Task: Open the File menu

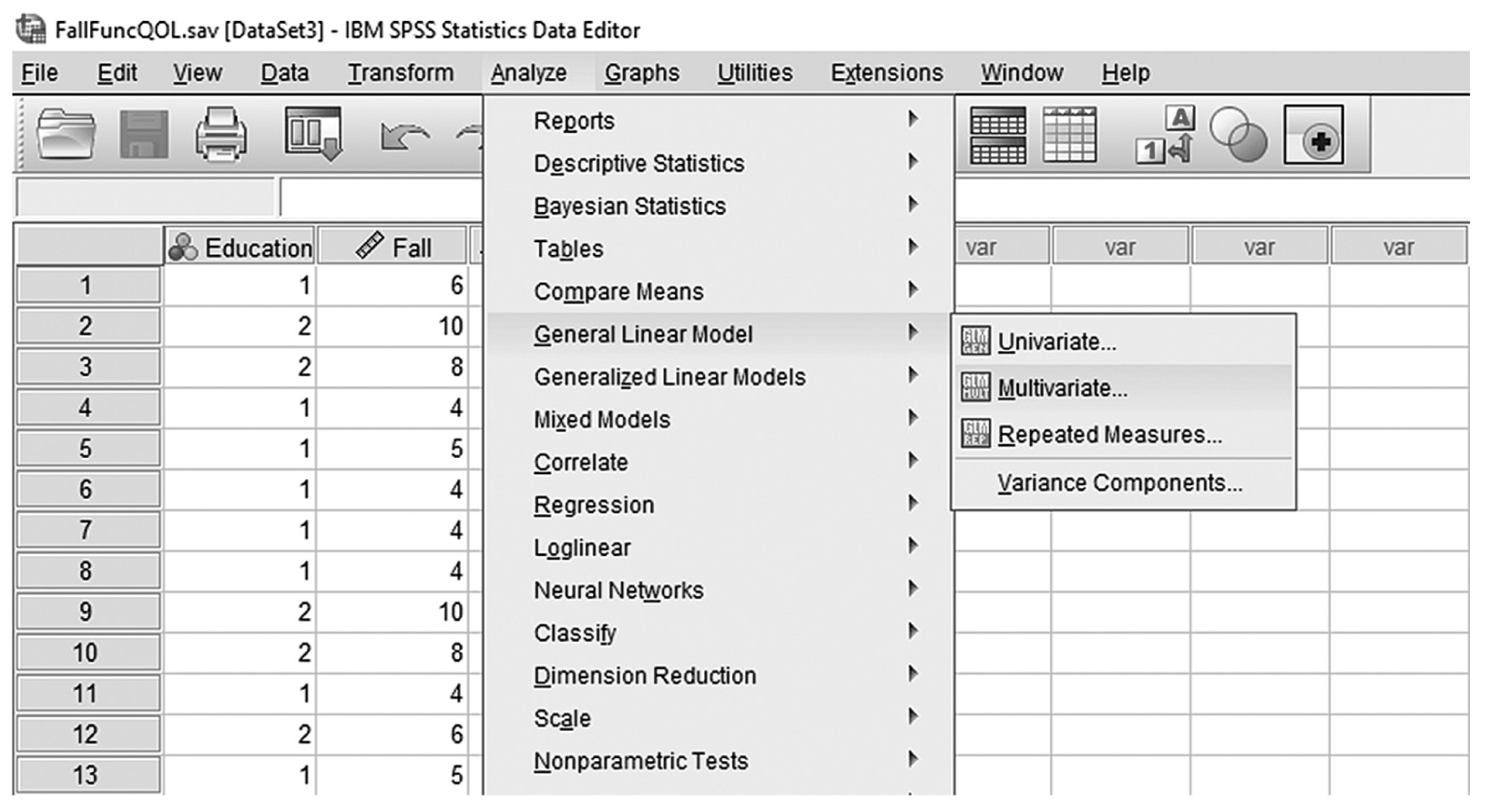Action: click(39, 73)
